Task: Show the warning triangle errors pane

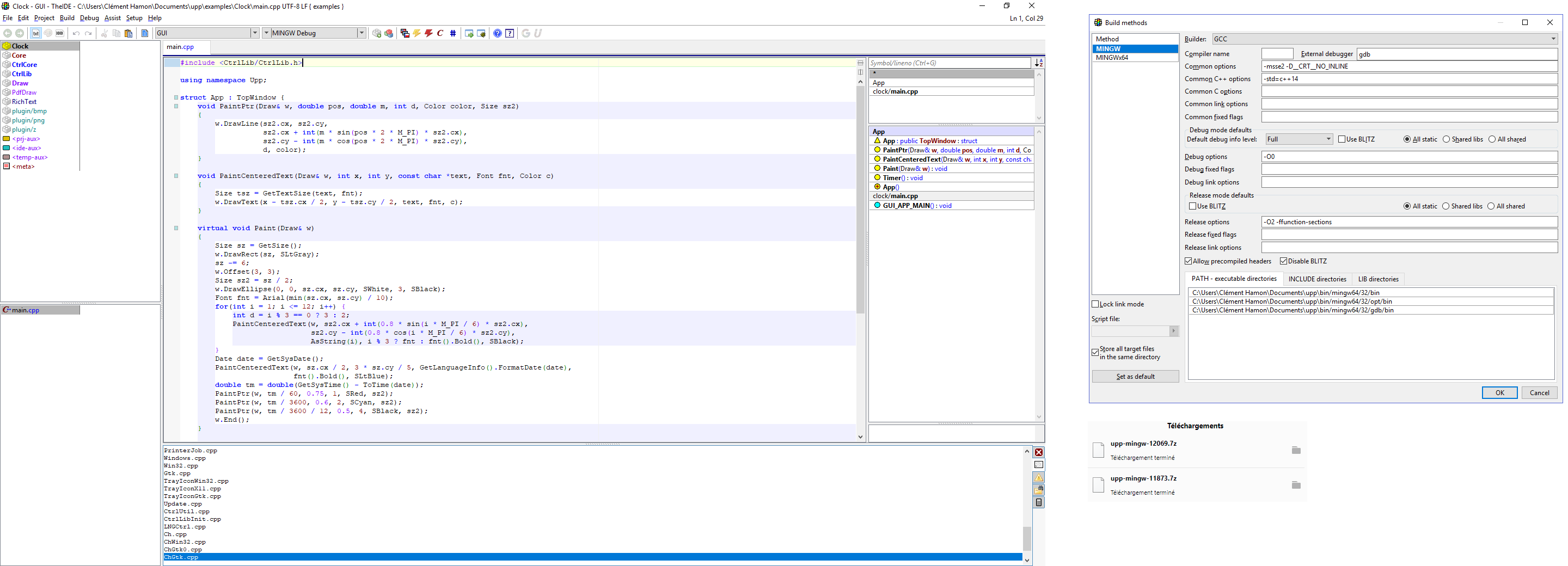Action: coord(1038,478)
